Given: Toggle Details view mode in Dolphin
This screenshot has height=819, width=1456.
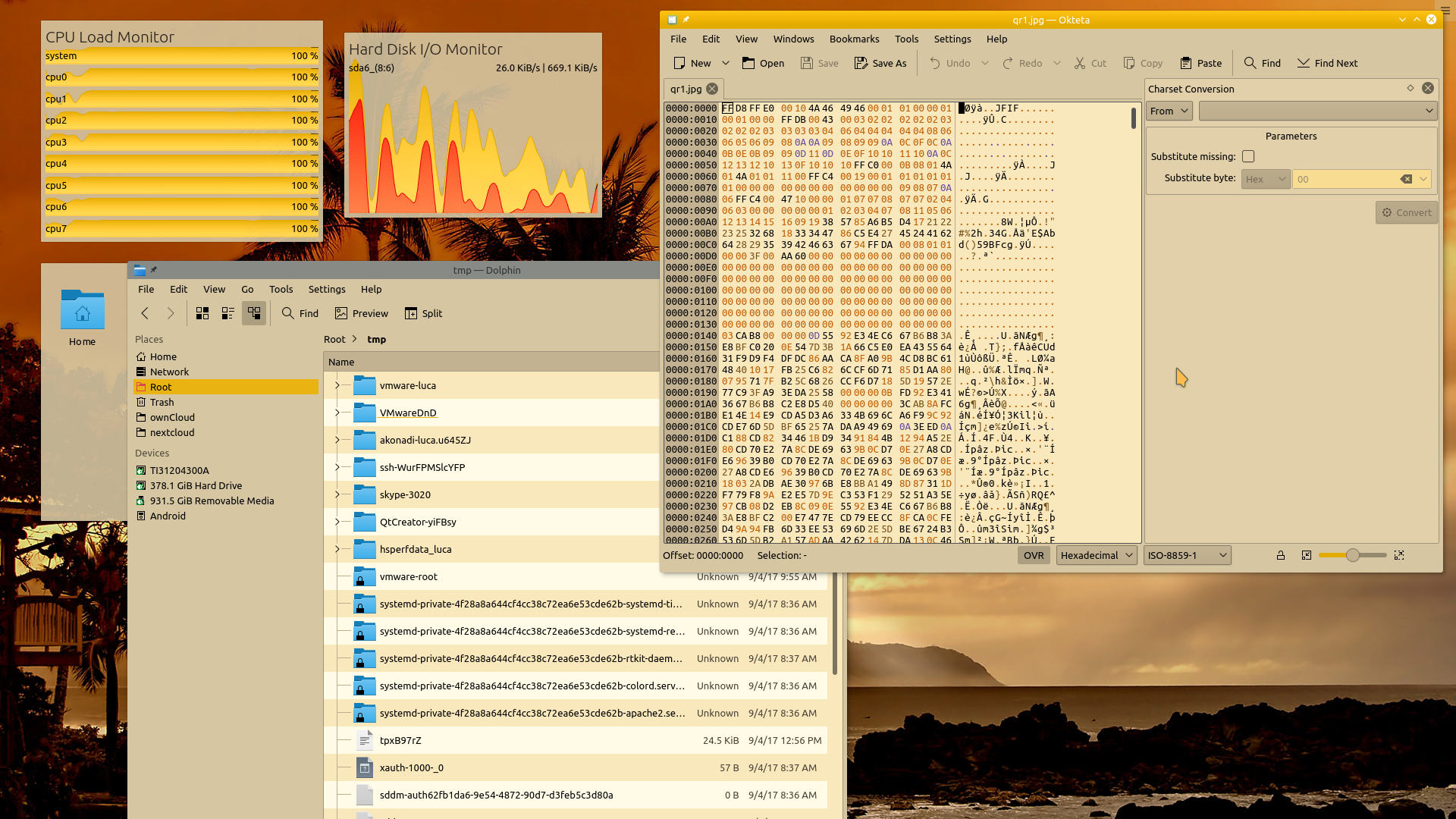Looking at the screenshot, I should tap(254, 313).
